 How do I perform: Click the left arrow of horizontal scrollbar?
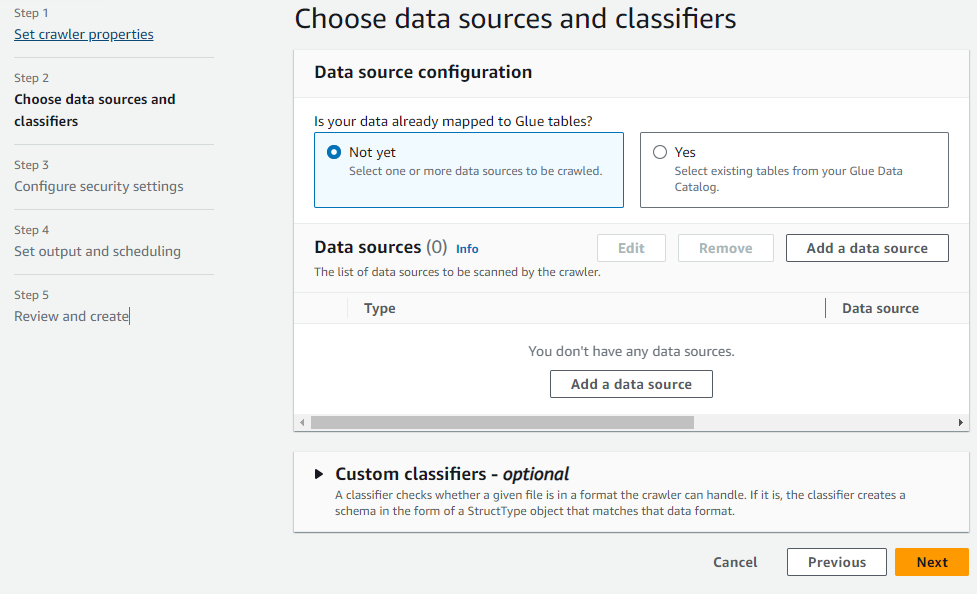(302, 423)
